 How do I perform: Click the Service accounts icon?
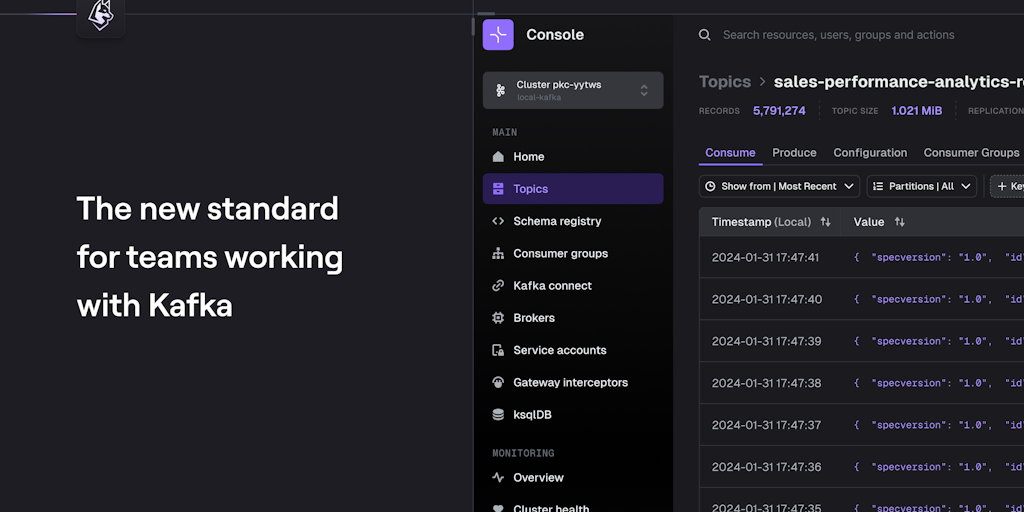(498, 351)
